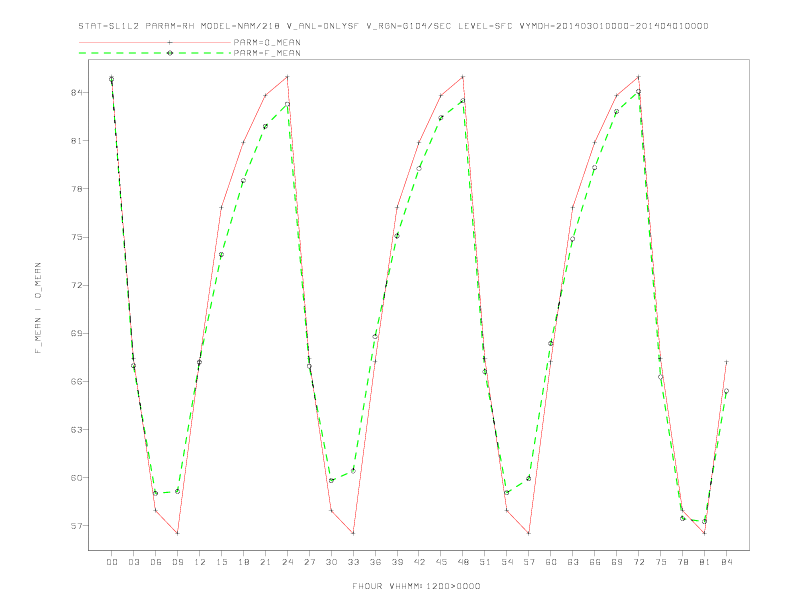Image resolution: width=792 pixels, height=612 pixels.
Task: Click the 75 tick on the vertical axis
Action: pyautogui.click(x=78, y=237)
